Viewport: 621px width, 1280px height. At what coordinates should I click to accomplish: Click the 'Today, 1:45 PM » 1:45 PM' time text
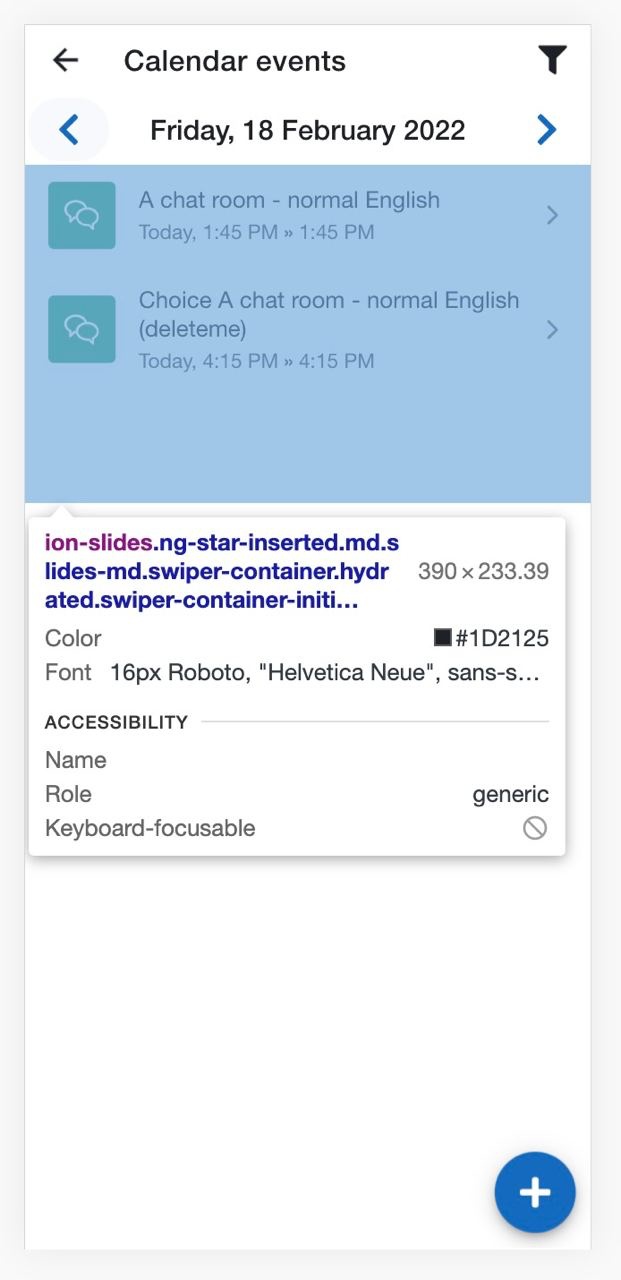tap(257, 233)
